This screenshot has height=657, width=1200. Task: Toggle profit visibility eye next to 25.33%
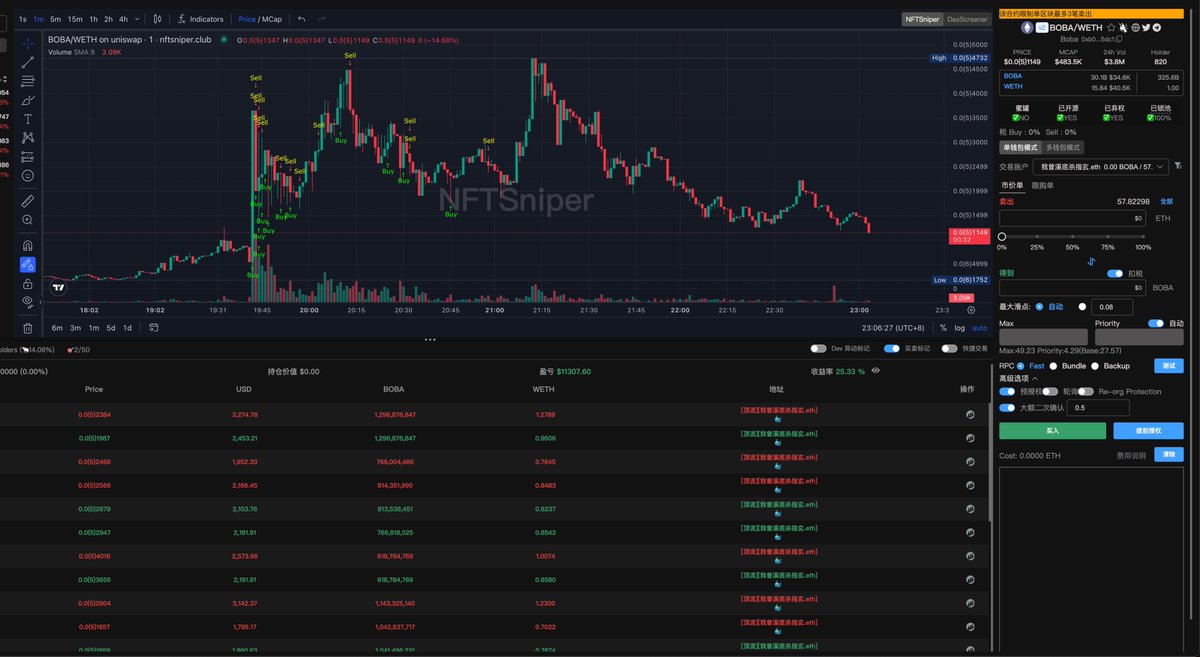coord(875,371)
